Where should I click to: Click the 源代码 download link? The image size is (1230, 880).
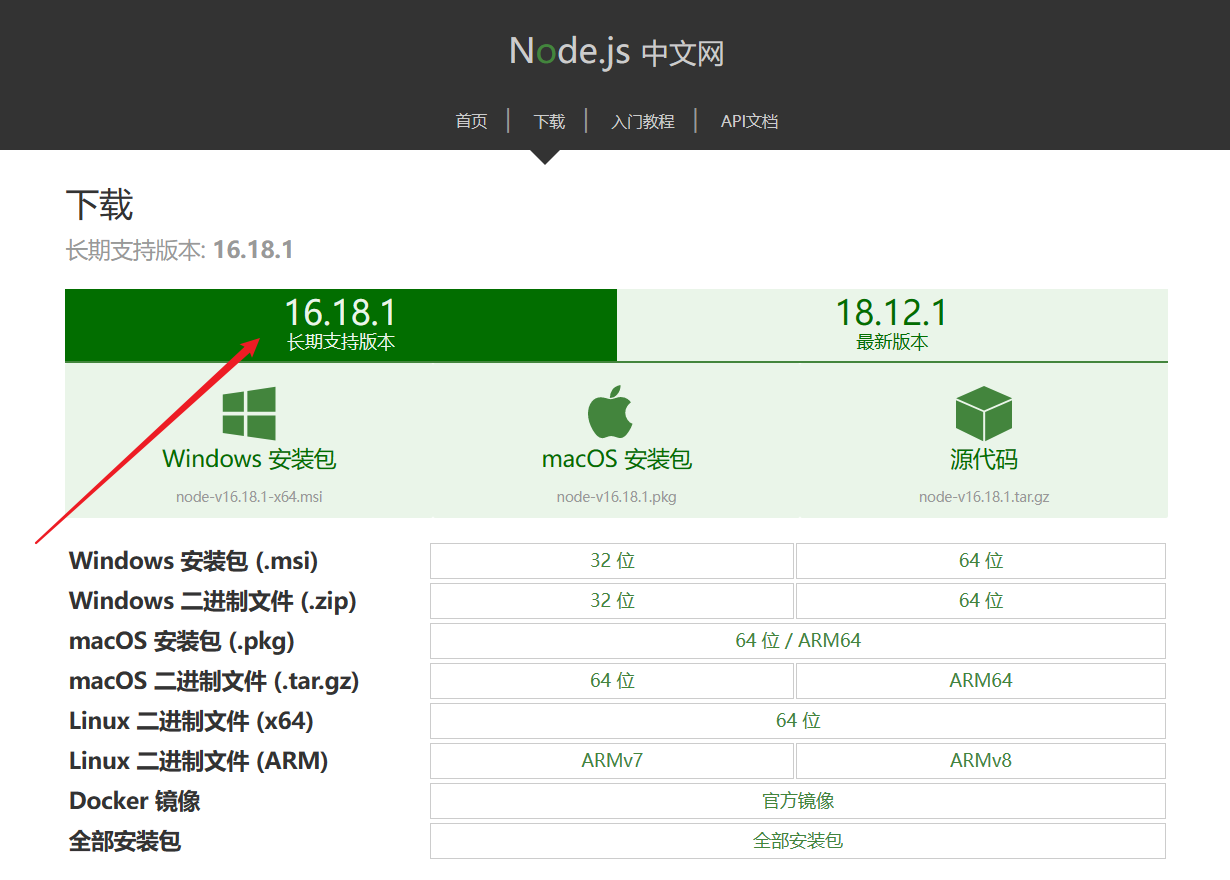(x=984, y=459)
